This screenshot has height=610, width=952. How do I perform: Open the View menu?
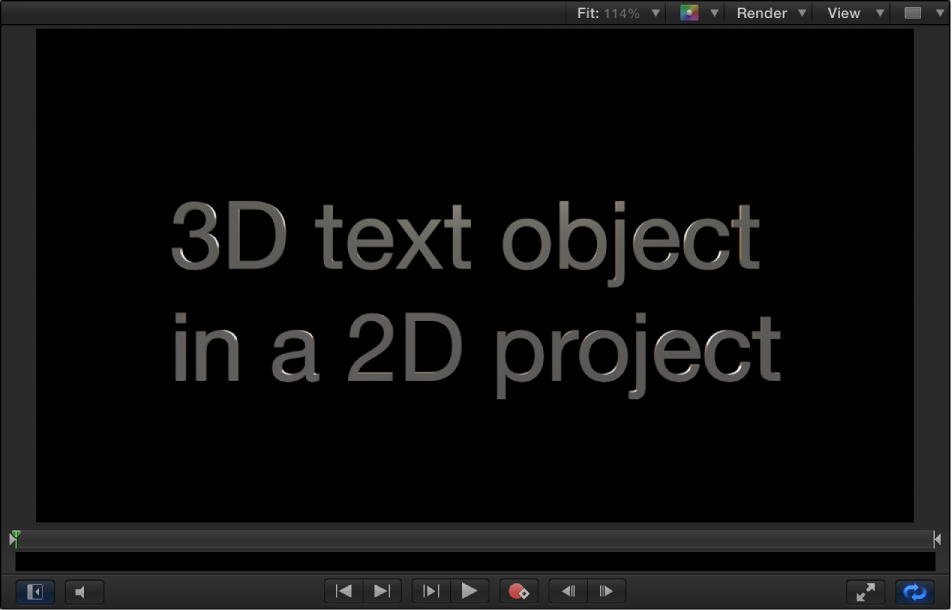pyautogui.click(x=849, y=13)
